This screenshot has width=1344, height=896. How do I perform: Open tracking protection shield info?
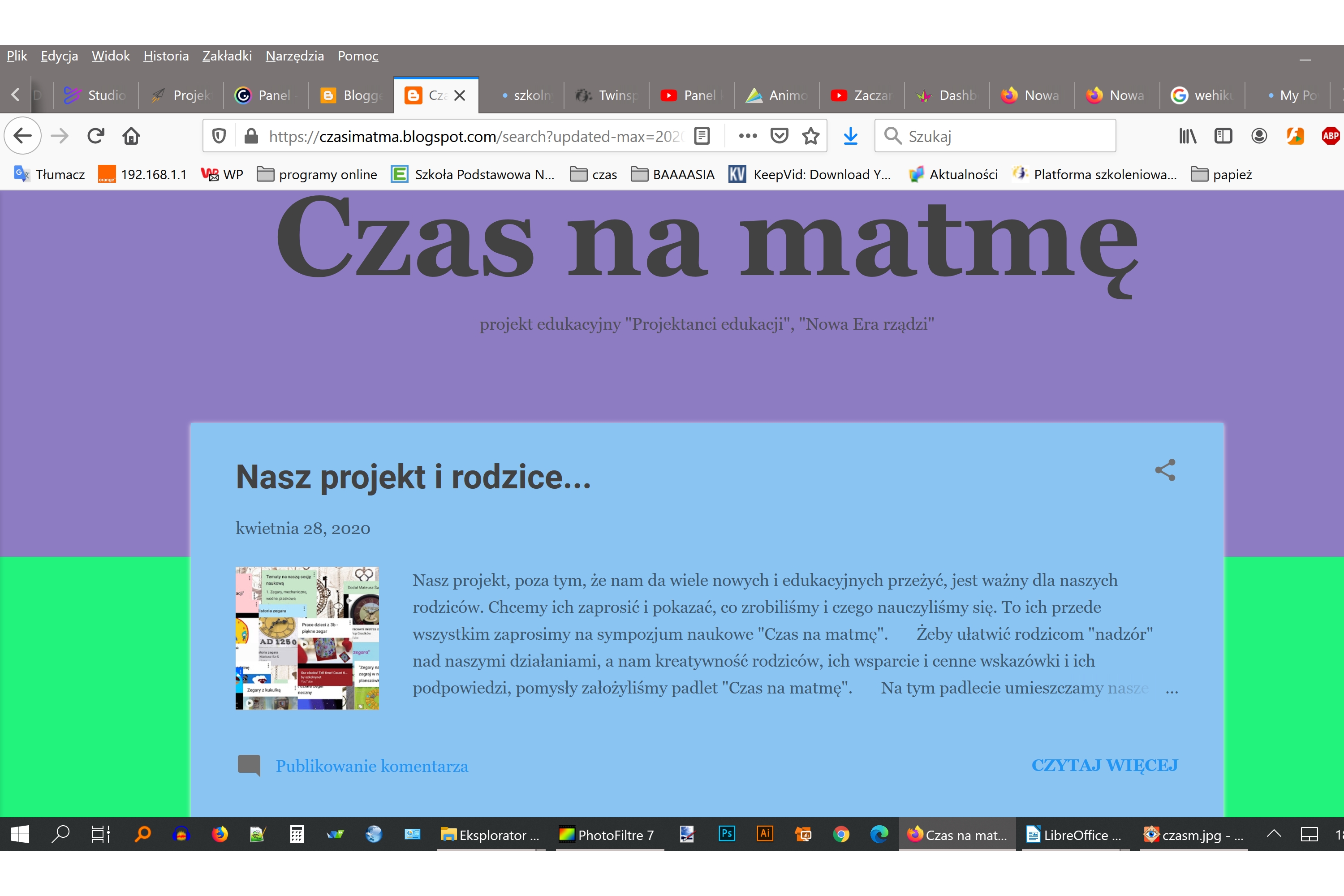pyautogui.click(x=219, y=136)
